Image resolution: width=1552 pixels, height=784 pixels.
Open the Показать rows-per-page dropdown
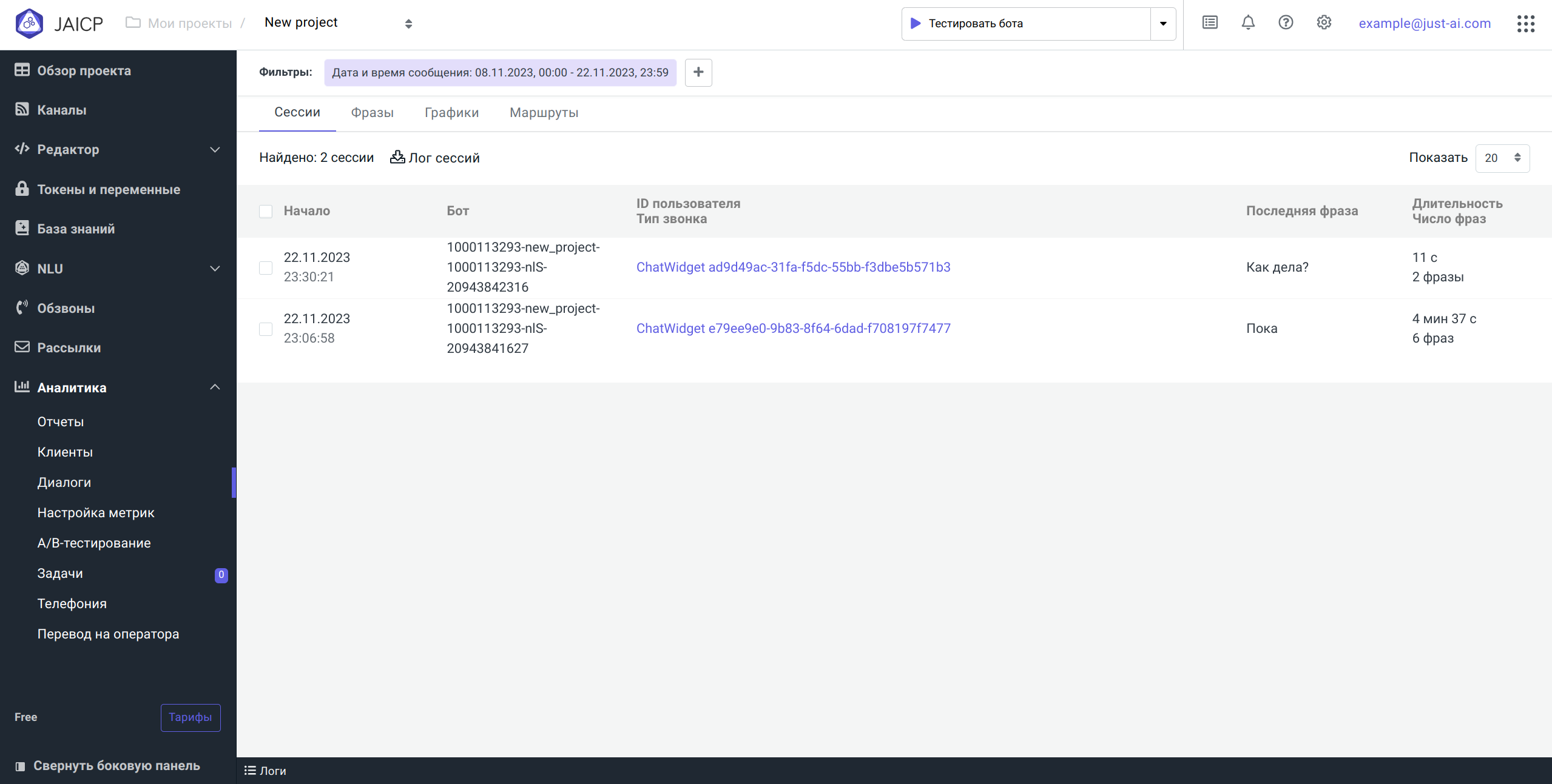click(x=1502, y=158)
